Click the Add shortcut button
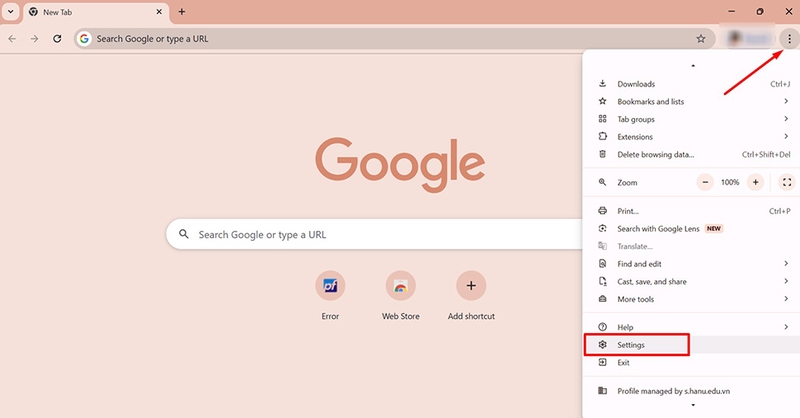 tap(471, 296)
